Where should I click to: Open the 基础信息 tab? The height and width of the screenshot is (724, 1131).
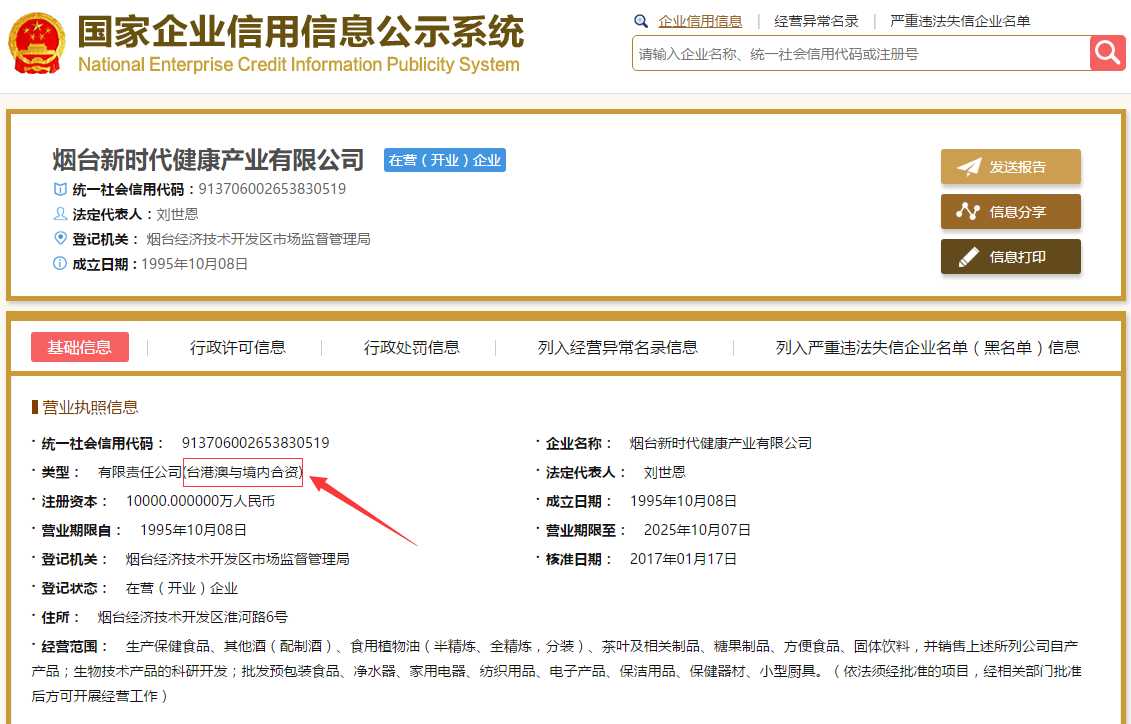click(x=80, y=347)
